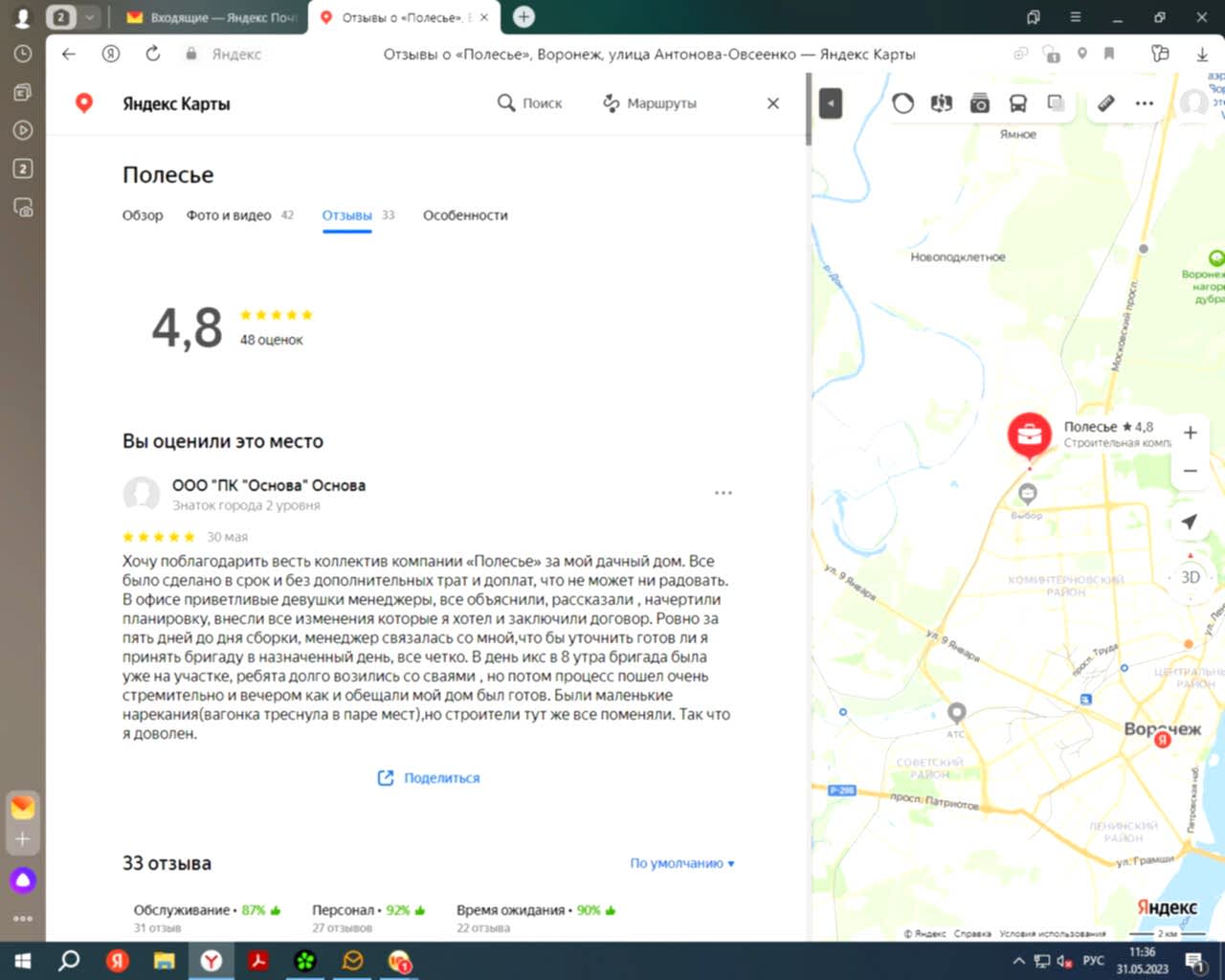Toggle 3D map view
The height and width of the screenshot is (980, 1225).
click(1190, 577)
